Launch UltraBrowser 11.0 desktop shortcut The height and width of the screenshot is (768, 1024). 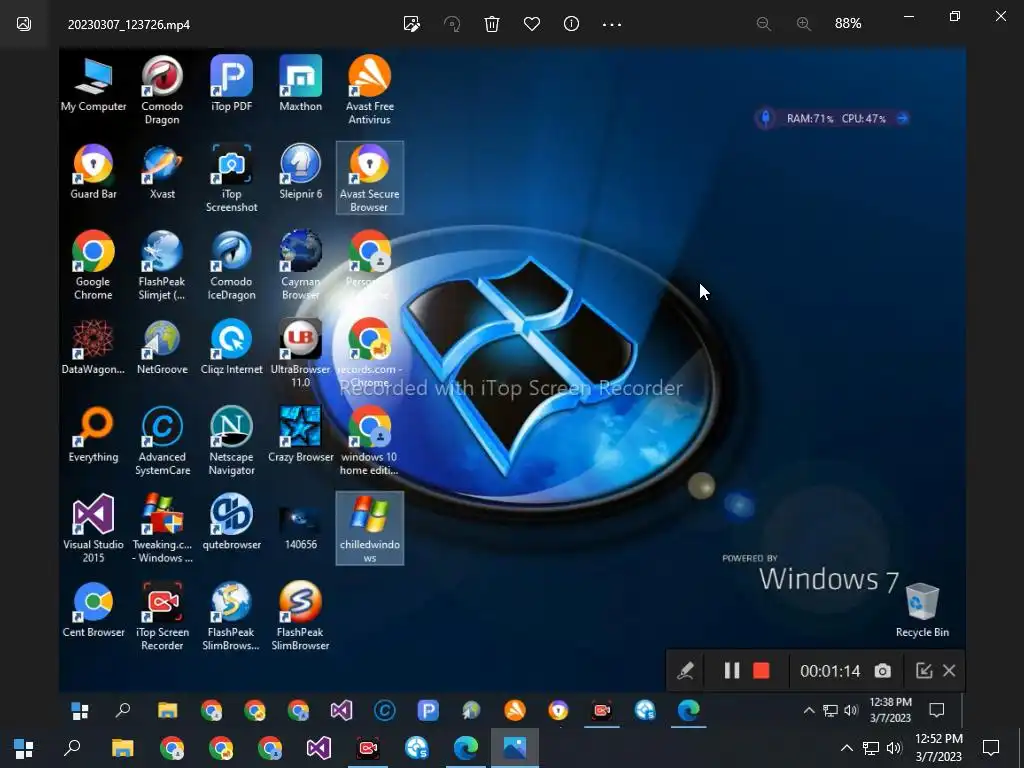coord(300,353)
